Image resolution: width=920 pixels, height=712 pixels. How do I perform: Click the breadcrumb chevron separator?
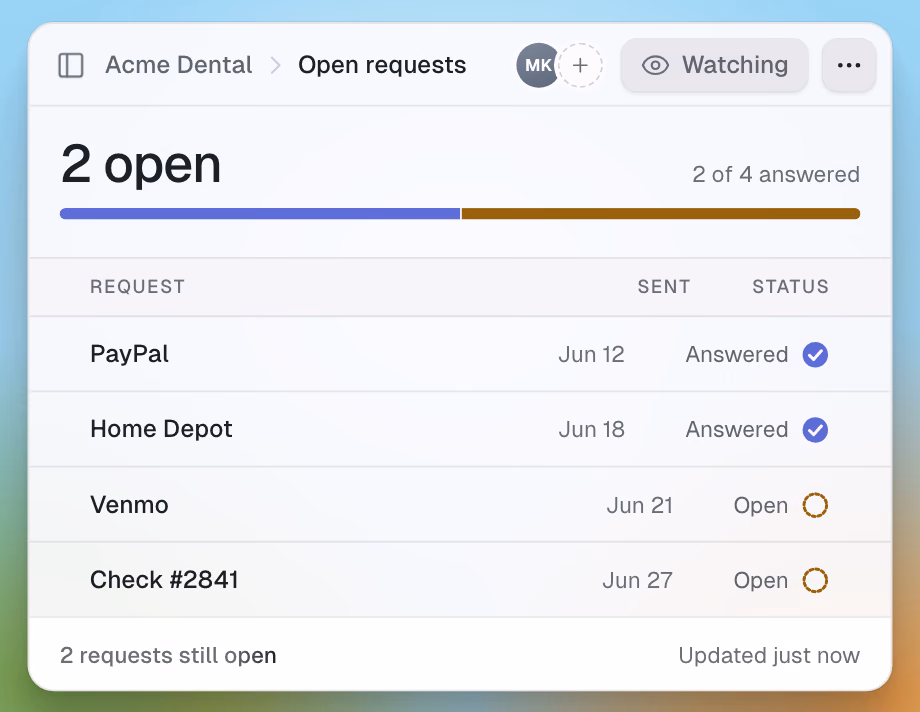point(275,65)
